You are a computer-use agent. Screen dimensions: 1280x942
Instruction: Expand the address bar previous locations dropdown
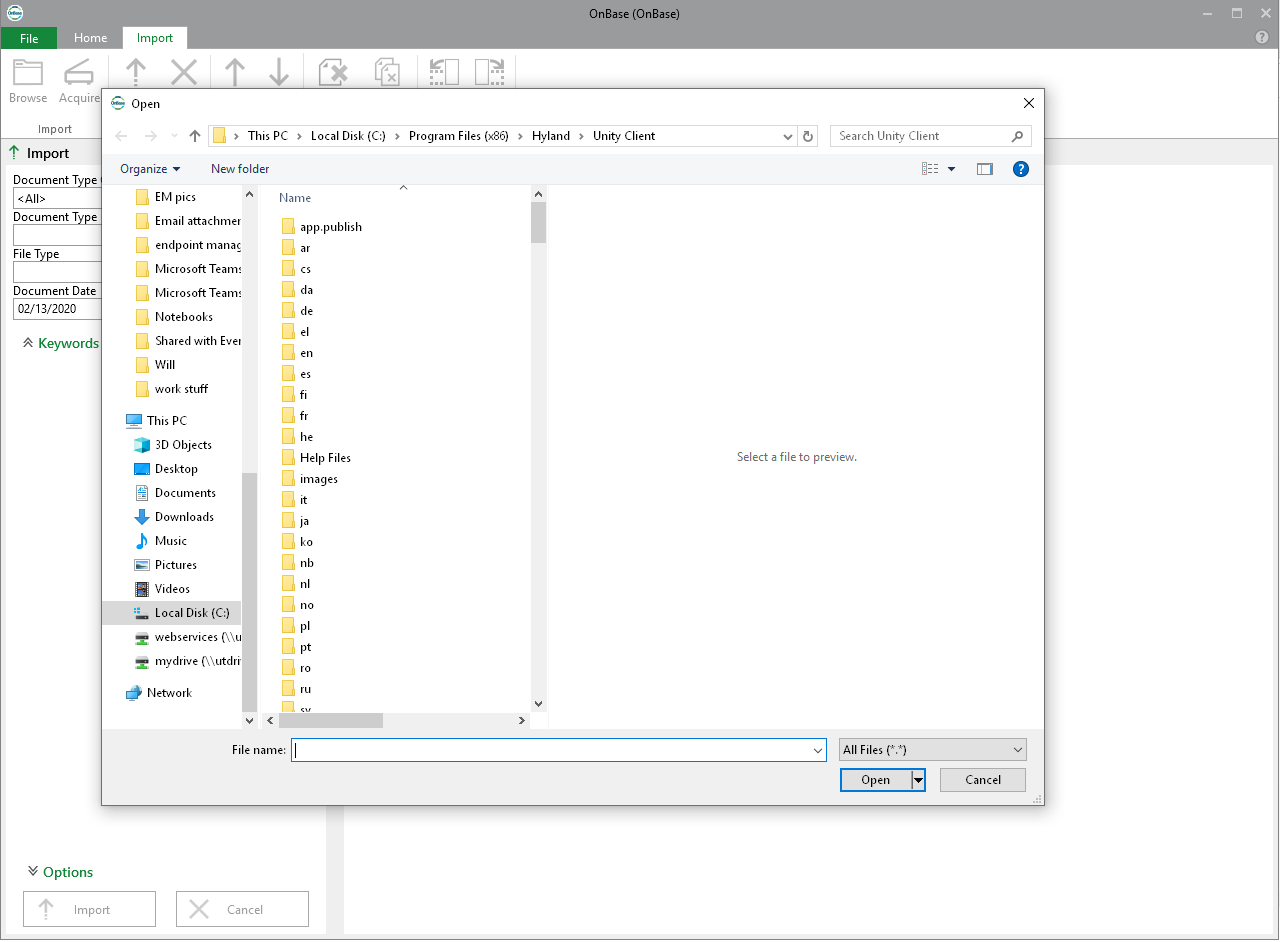click(x=789, y=136)
